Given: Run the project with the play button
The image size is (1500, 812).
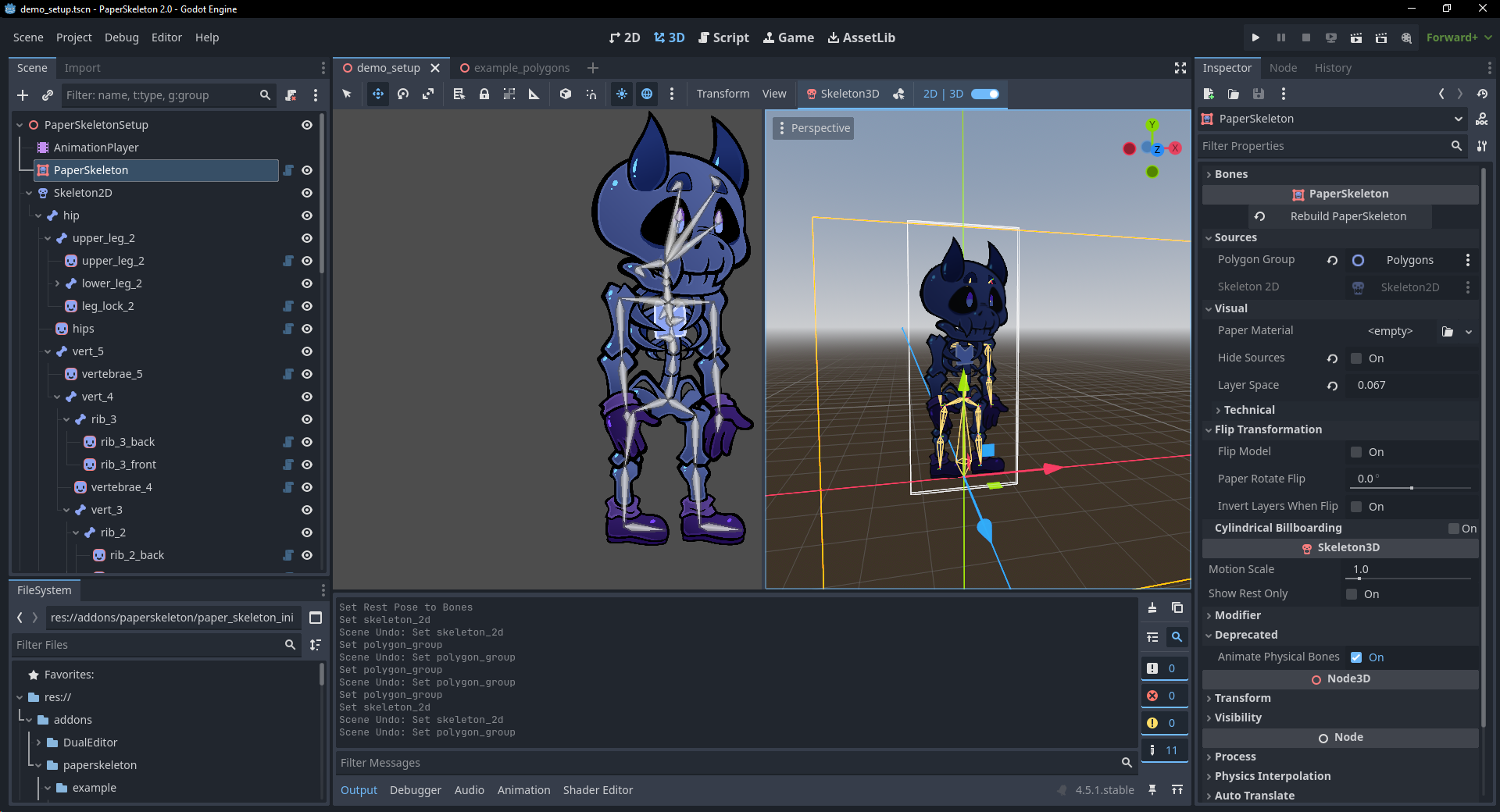Looking at the screenshot, I should pyautogui.click(x=1255, y=37).
